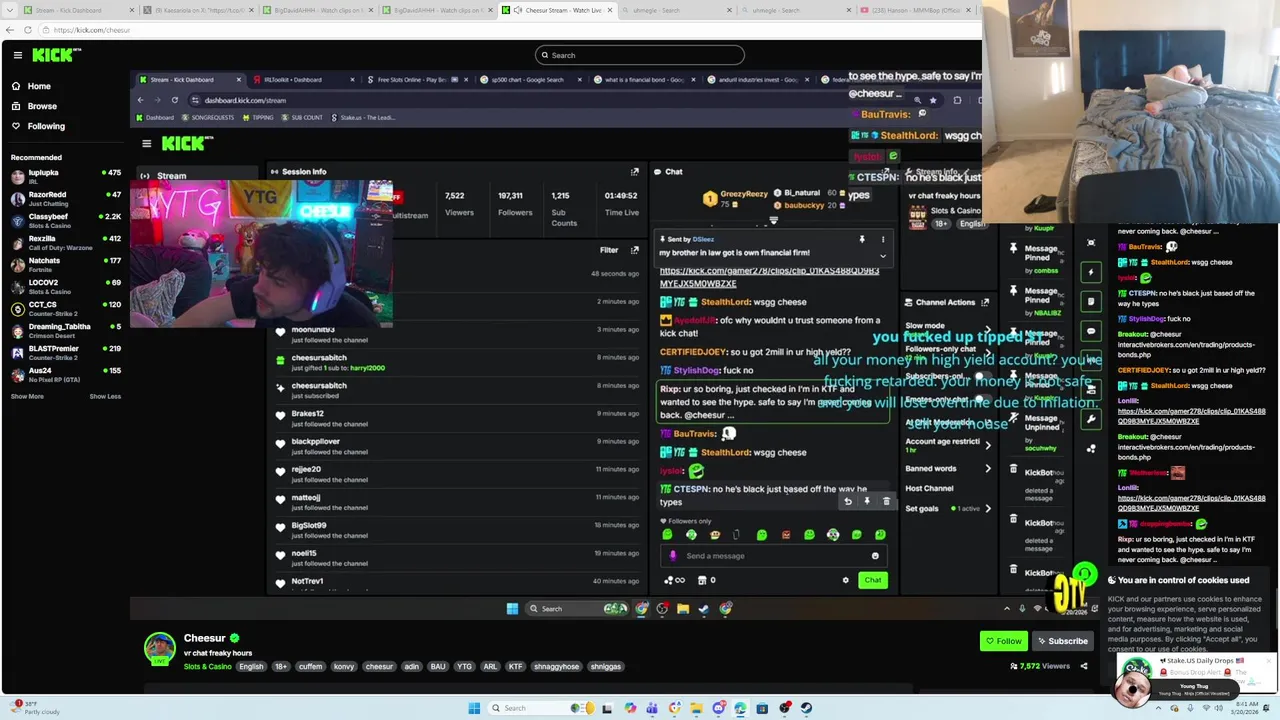This screenshot has height=720, width=1280.
Task: Open BLASTPremier recommended channel
Action: tap(65, 353)
